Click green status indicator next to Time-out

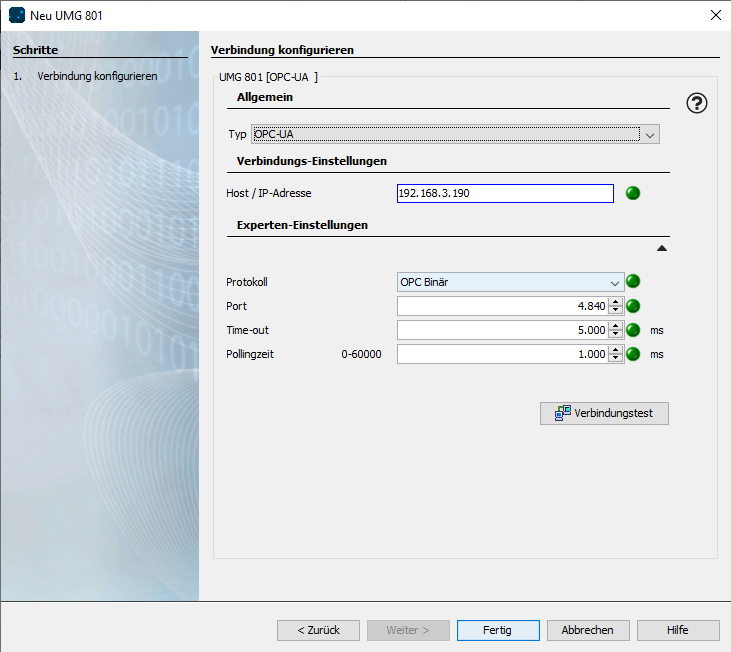pos(632,330)
